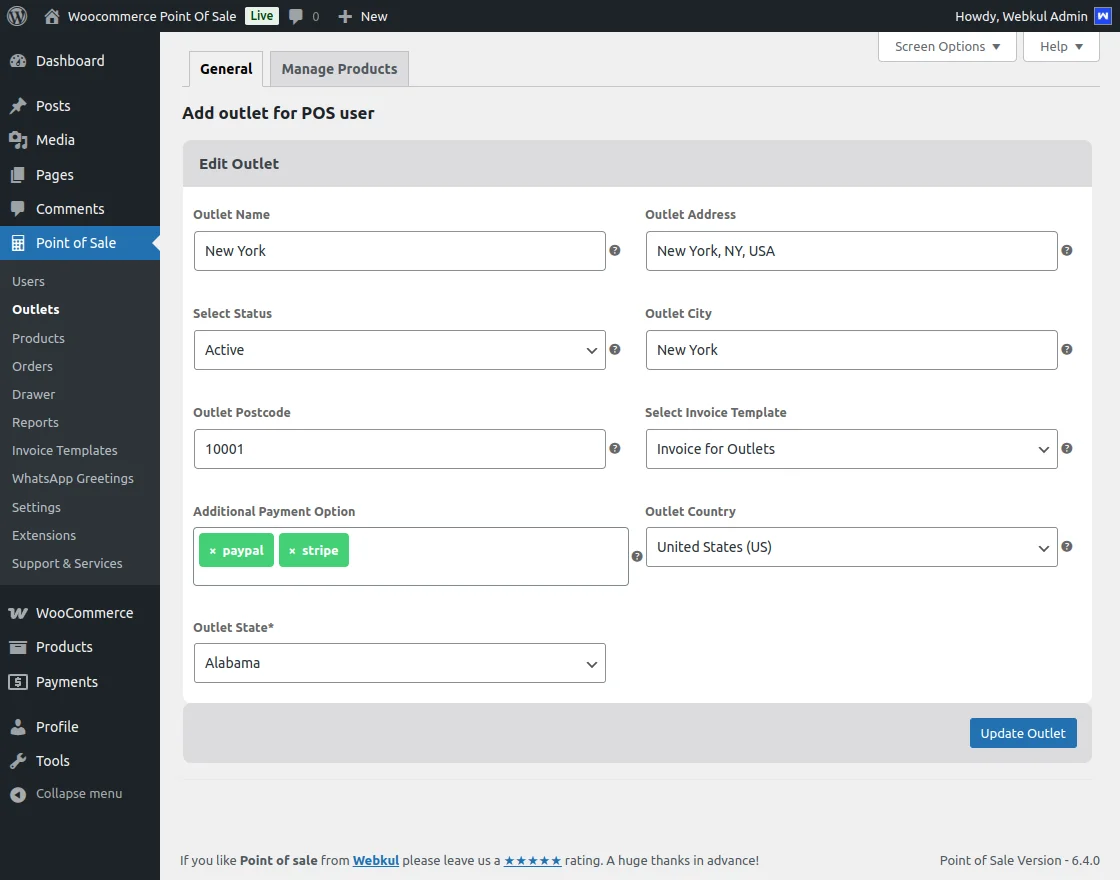Click help icon beside Outlet Name field
The height and width of the screenshot is (880, 1120).
click(x=615, y=250)
